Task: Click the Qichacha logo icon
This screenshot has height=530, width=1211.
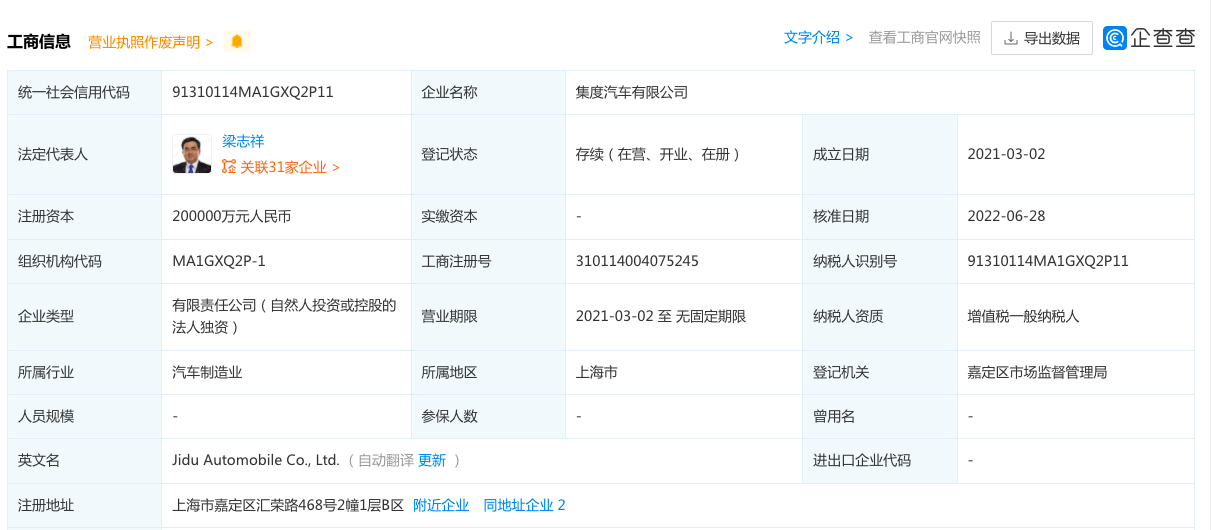Action: click(1116, 38)
